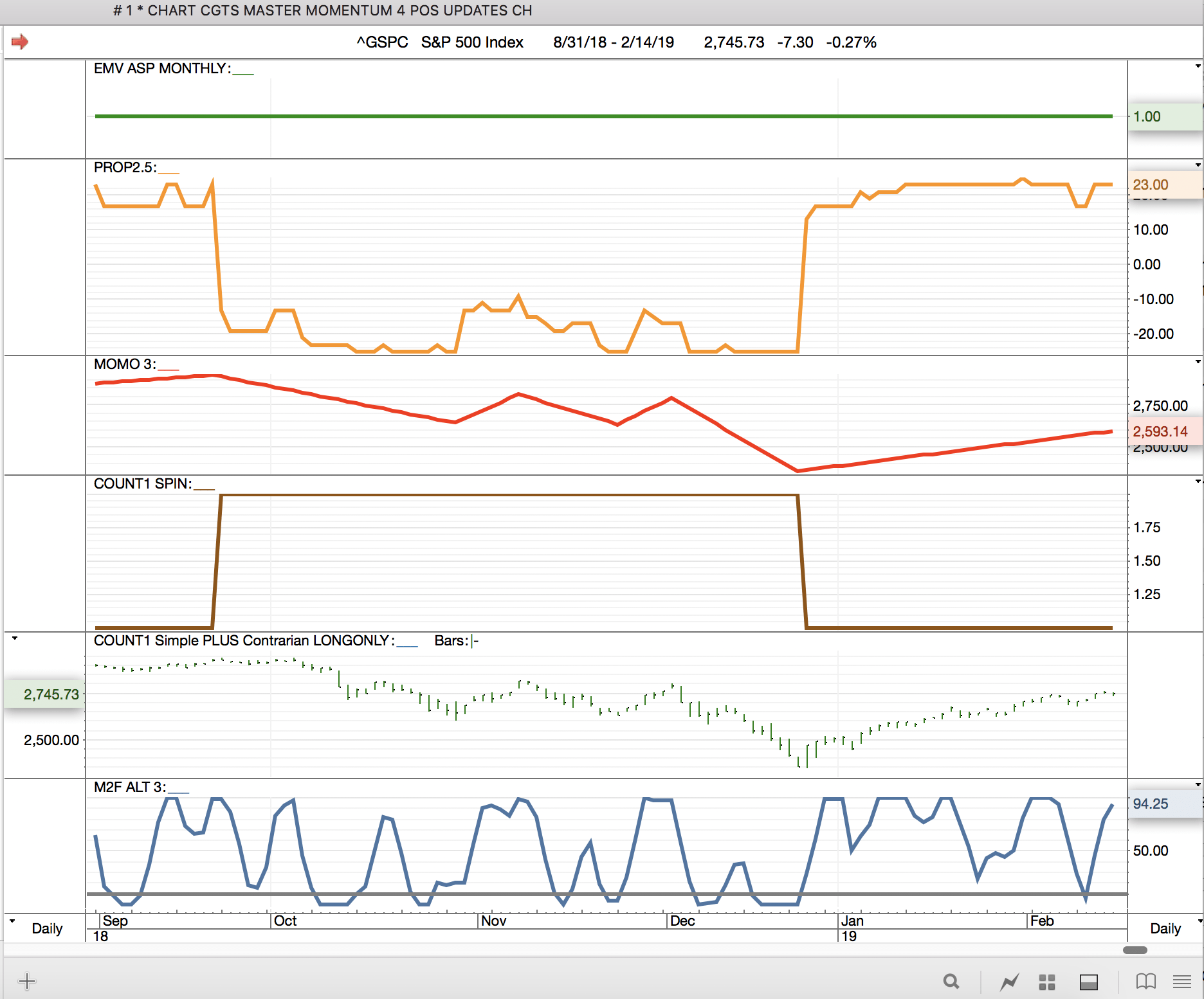This screenshot has height=999, width=1204.
Task: Open the book icon in the bottom toolbar
Action: [x=1145, y=981]
